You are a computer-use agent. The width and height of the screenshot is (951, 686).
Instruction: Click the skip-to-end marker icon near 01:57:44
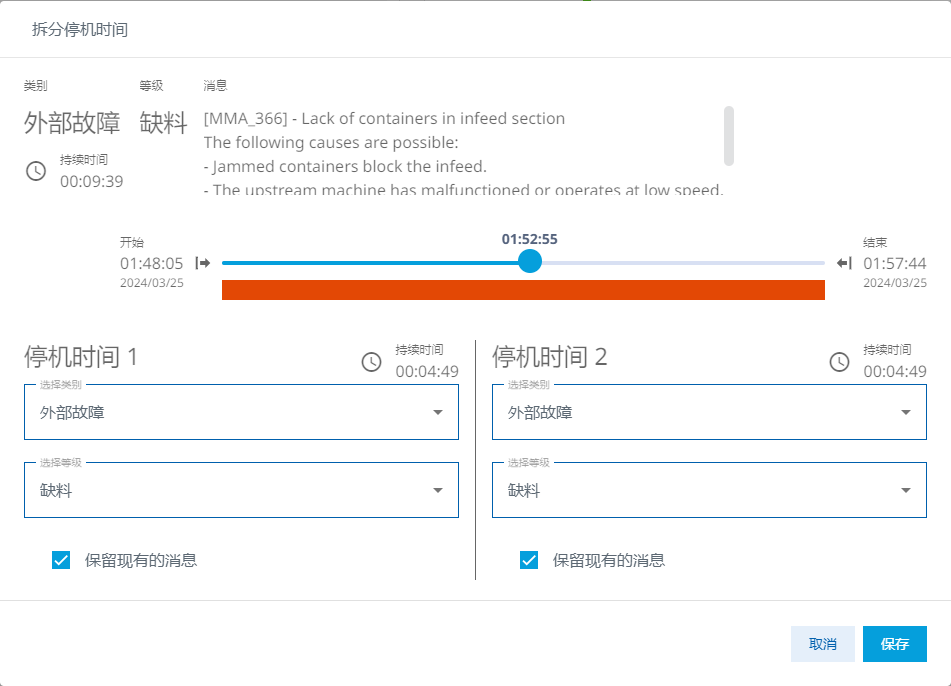pos(843,263)
